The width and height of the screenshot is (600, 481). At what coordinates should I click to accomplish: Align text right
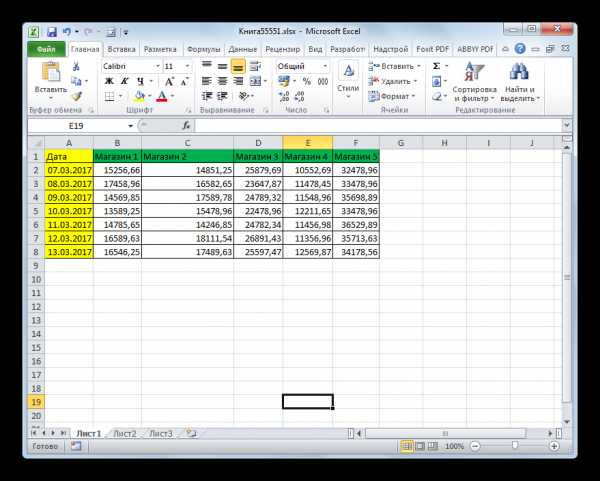pos(238,81)
